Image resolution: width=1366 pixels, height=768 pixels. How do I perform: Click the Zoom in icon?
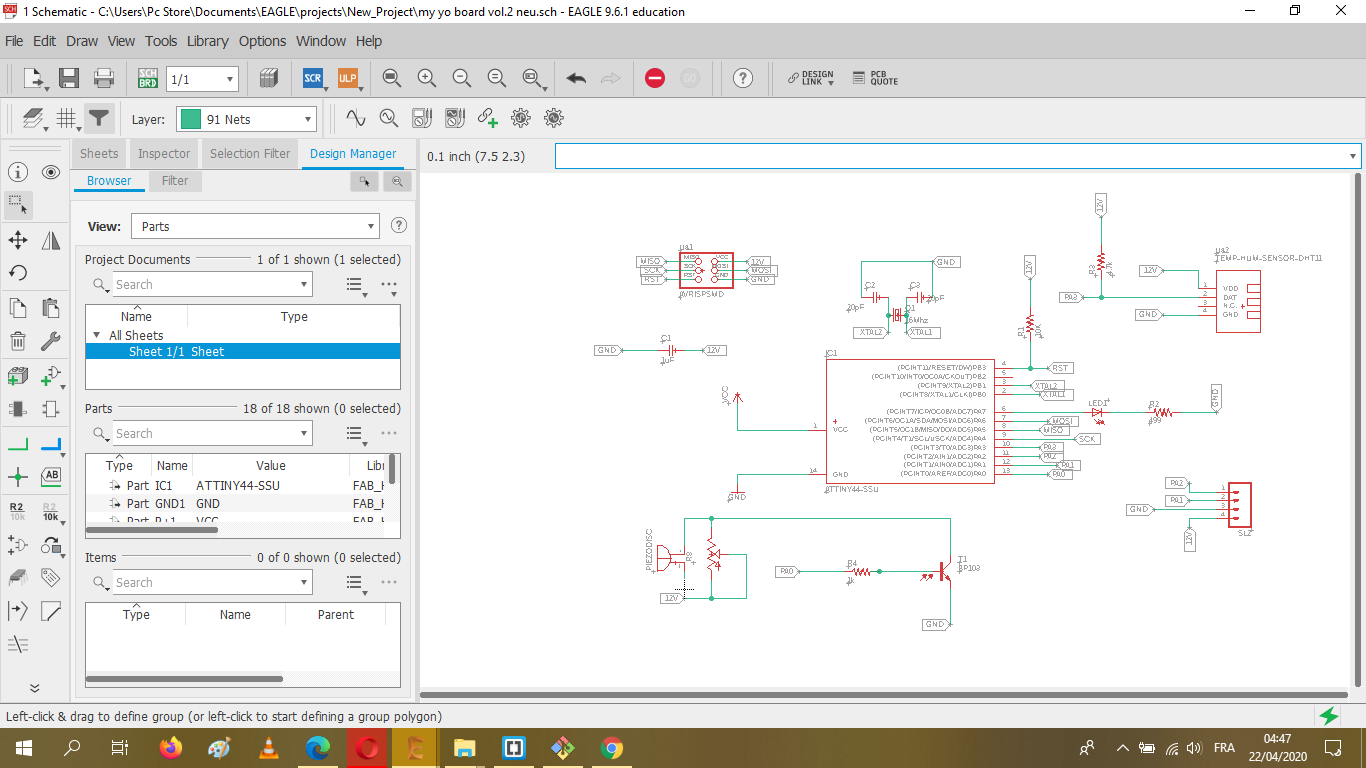427,78
